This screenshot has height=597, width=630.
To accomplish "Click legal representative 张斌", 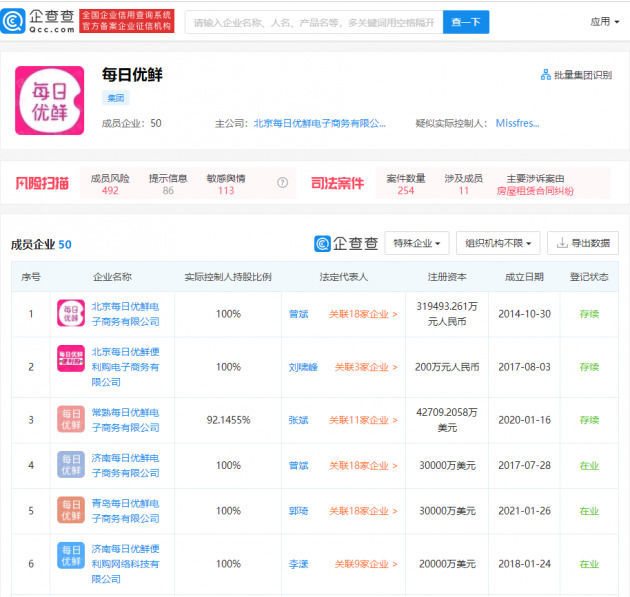I will [299, 420].
